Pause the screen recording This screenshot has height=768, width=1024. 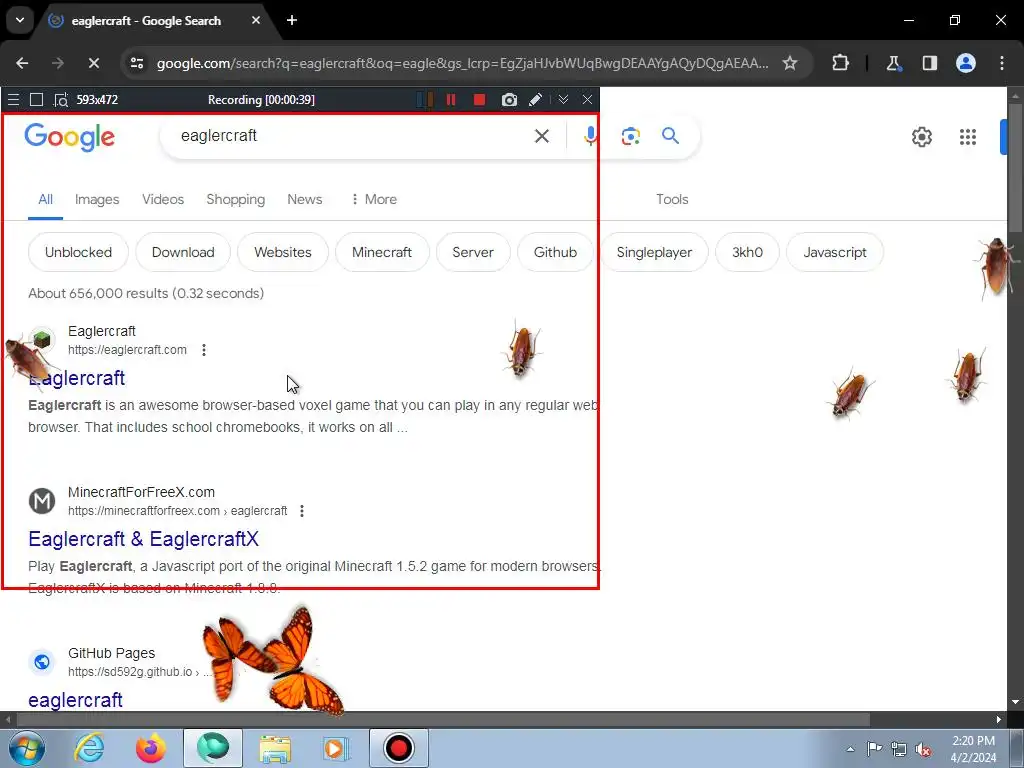[451, 100]
